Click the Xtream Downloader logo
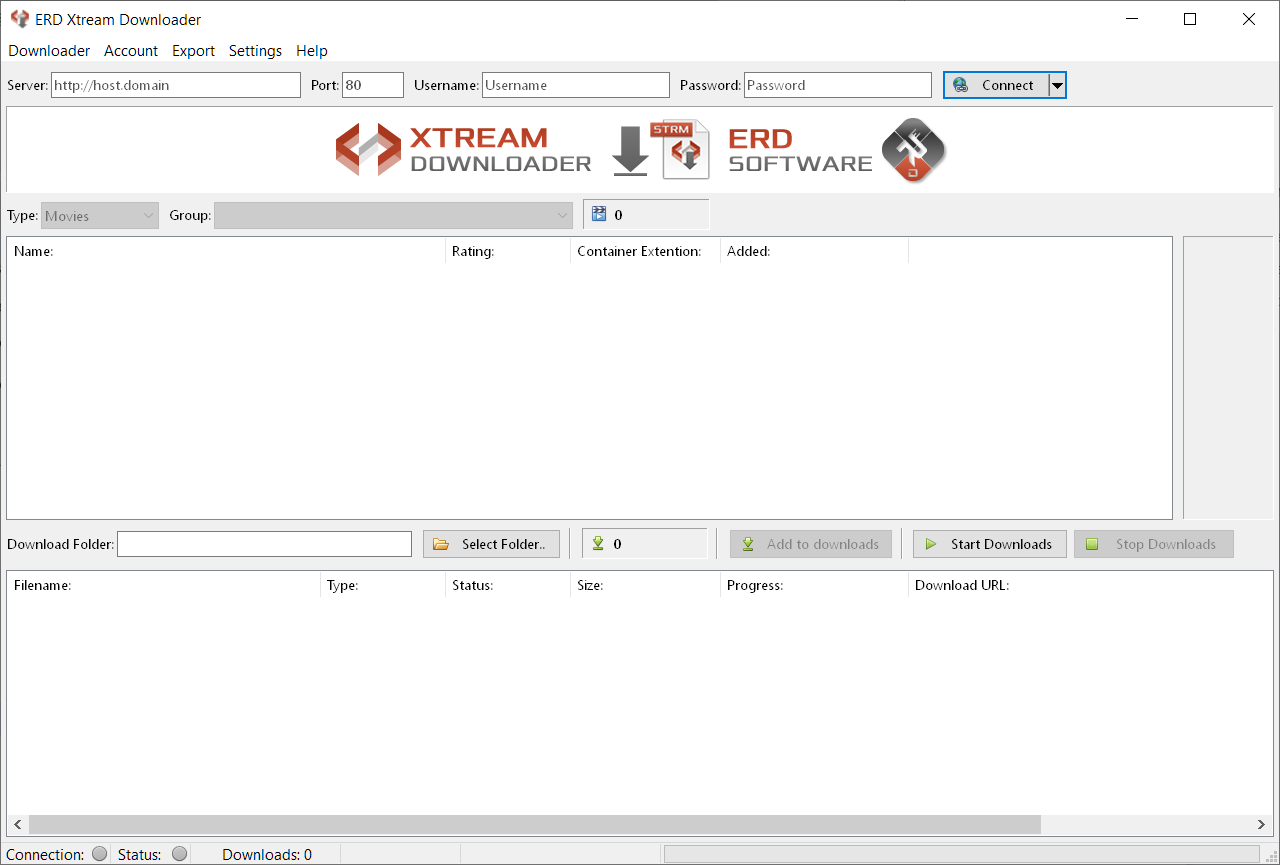 click(463, 150)
